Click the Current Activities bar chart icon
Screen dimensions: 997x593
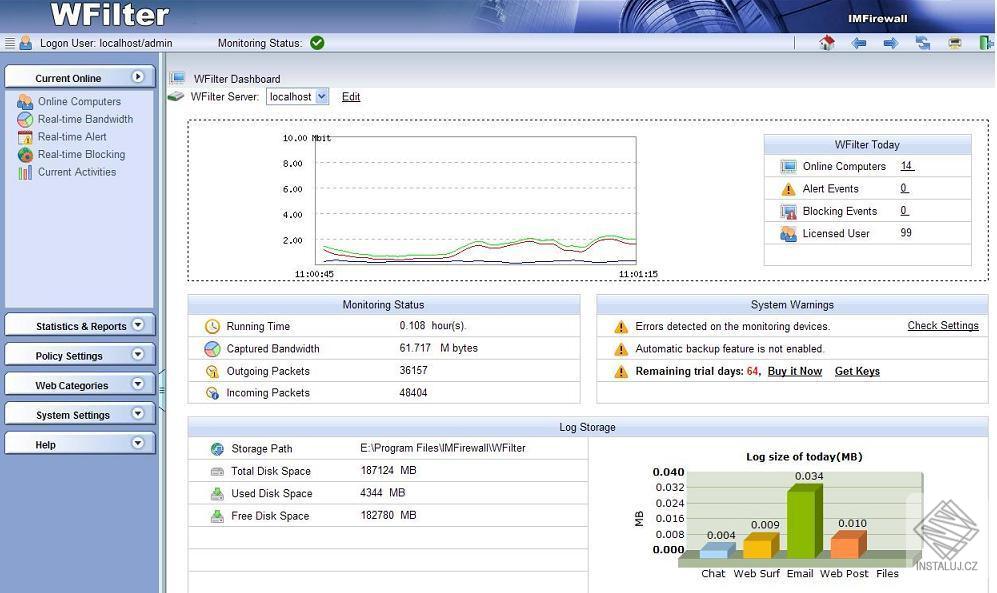[x=25, y=172]
